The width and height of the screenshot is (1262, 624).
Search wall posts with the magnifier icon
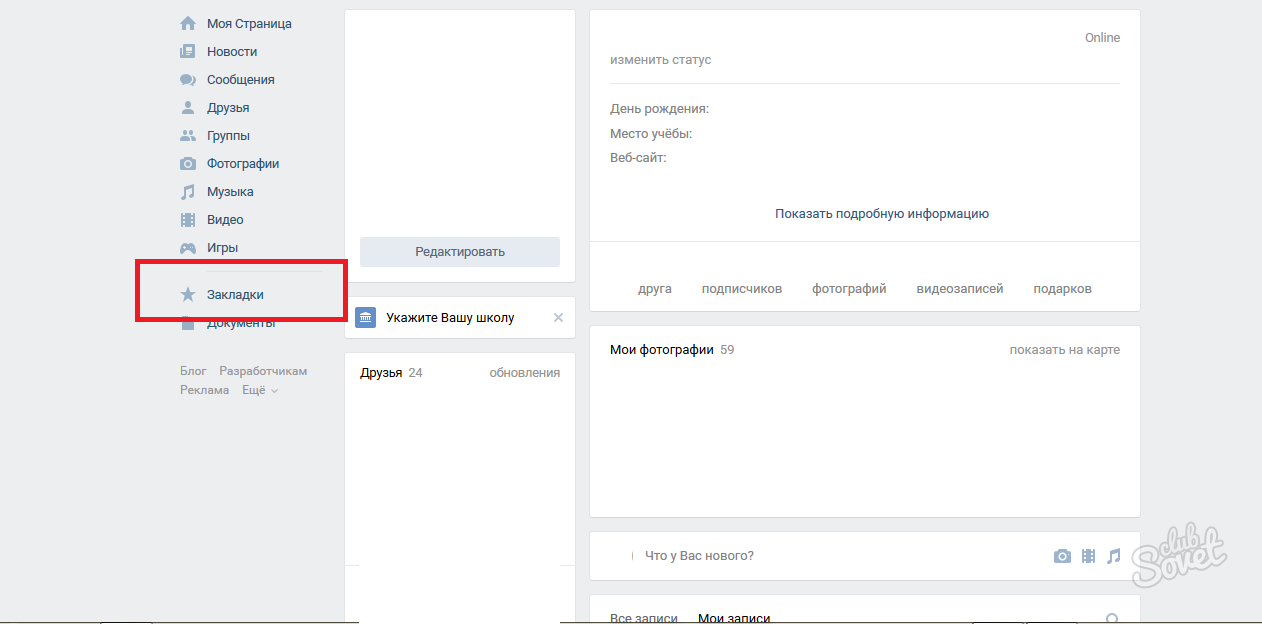coord(1111,619)
